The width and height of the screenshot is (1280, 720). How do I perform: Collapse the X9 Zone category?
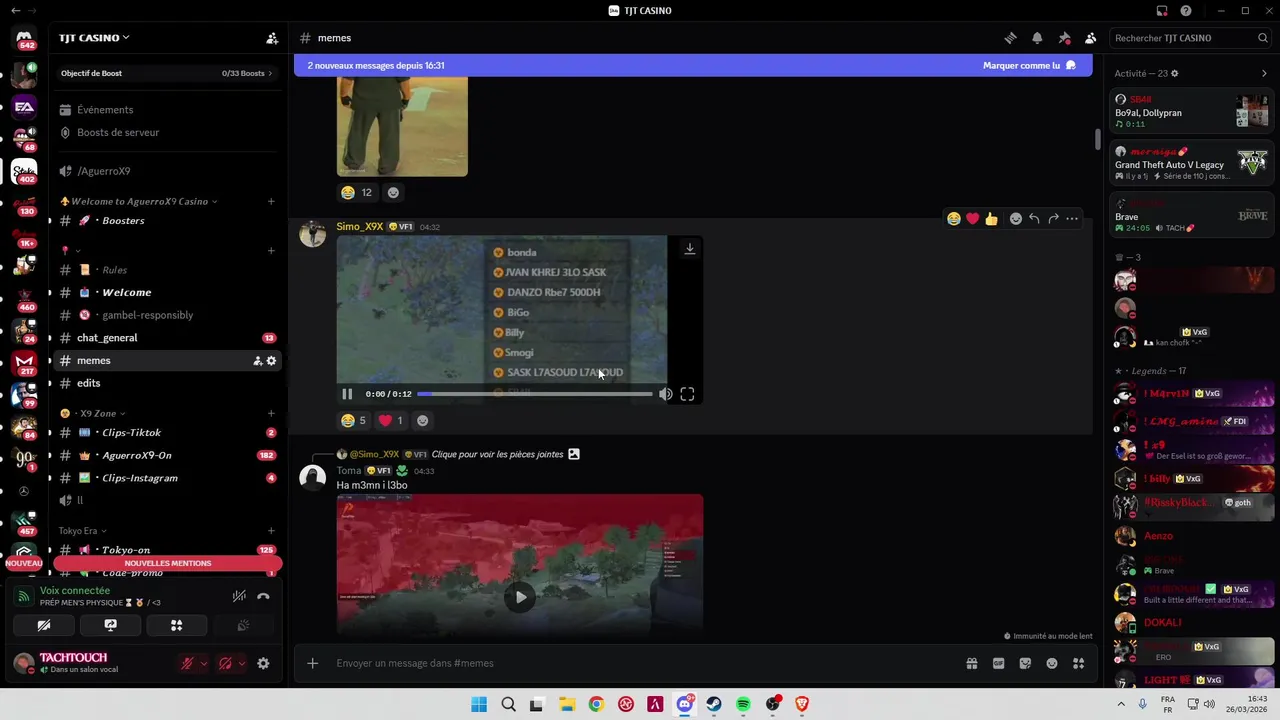93,413
